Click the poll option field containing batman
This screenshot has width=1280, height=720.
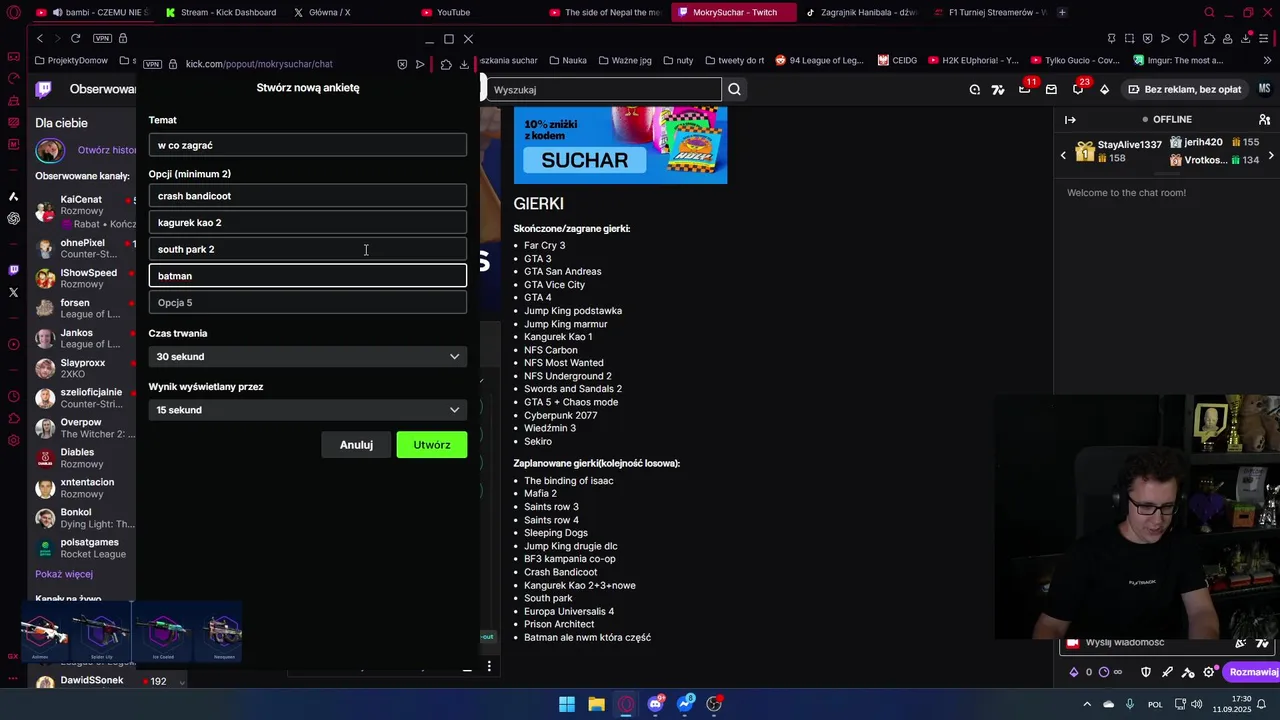[308, 276]
